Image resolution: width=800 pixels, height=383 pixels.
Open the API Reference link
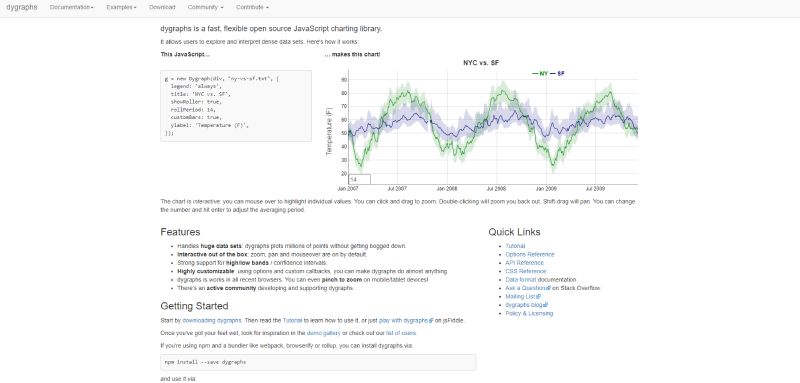[524, 263]
